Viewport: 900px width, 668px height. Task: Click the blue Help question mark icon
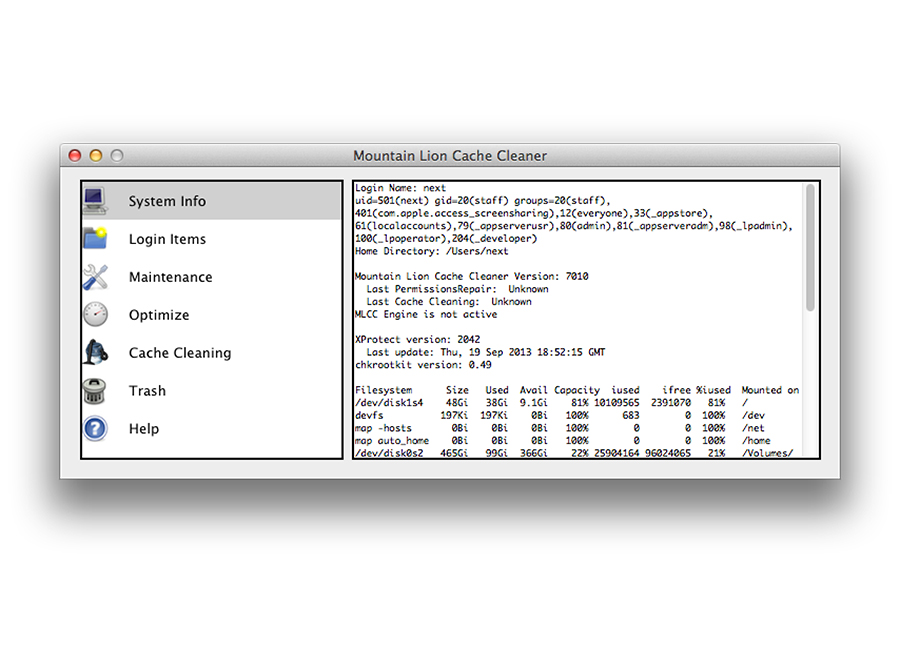tap(95, 429)
